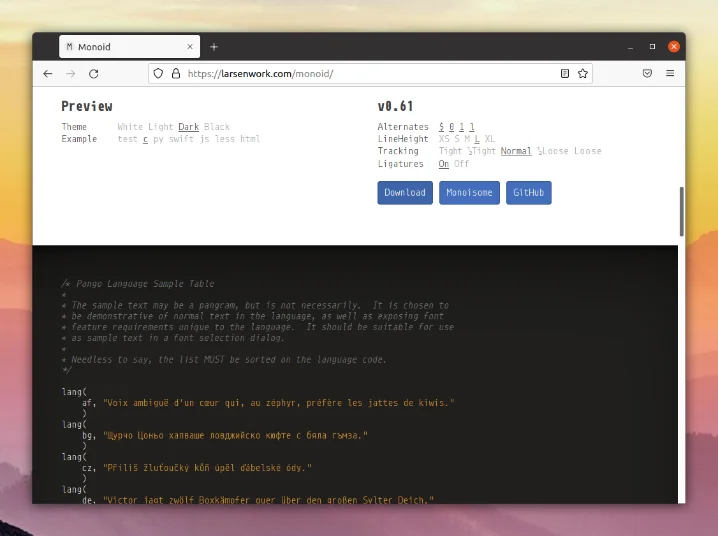718x536 pixels.
Task: Go back using the browser back arrow
Action: pos(48,74)
